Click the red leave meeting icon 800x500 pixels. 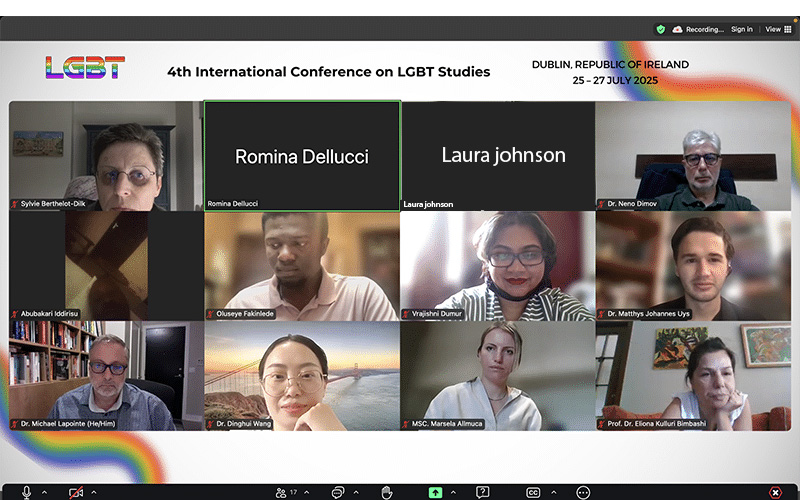click(x=776, y=492)
